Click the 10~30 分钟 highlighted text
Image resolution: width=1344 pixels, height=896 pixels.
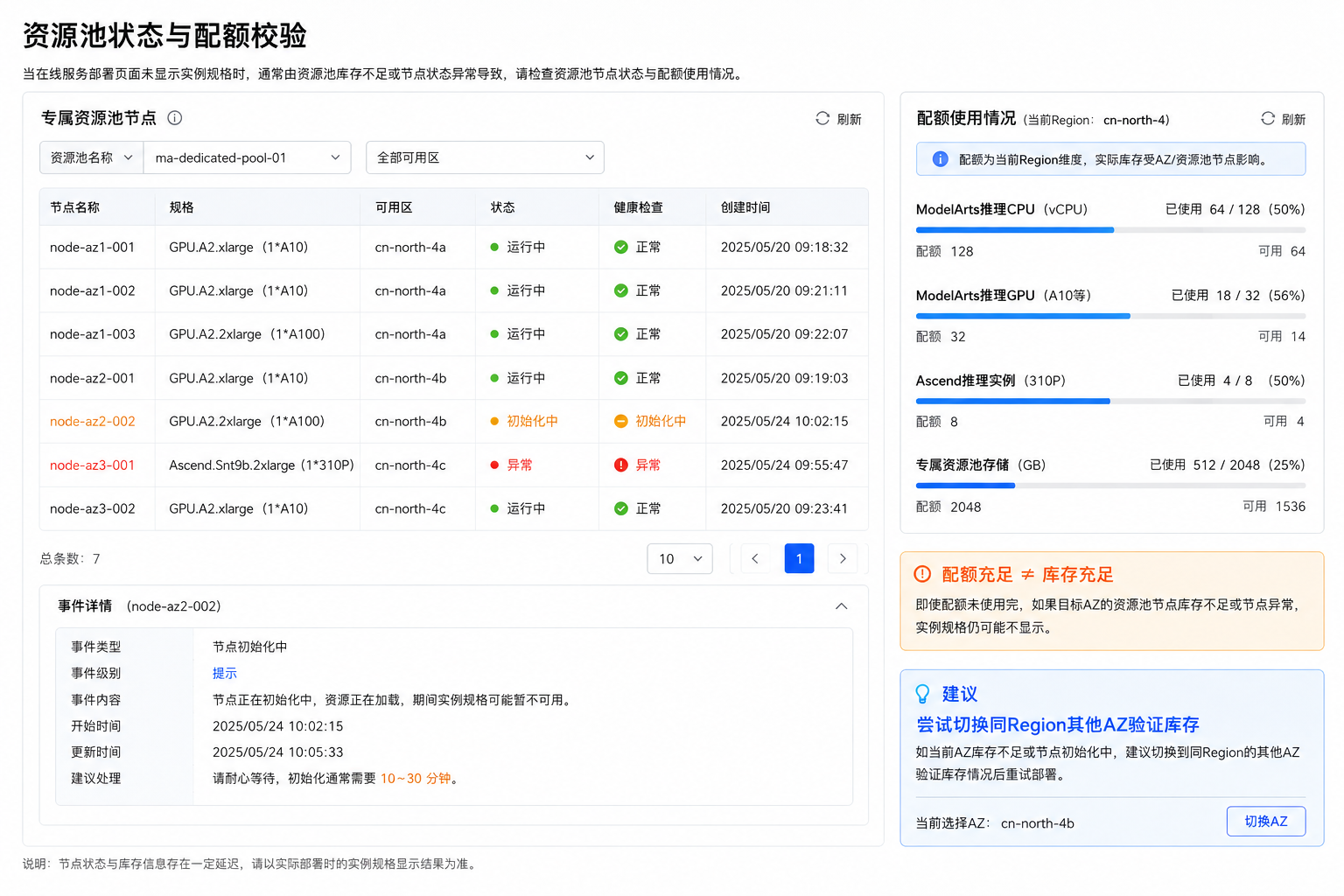[416, 778]
